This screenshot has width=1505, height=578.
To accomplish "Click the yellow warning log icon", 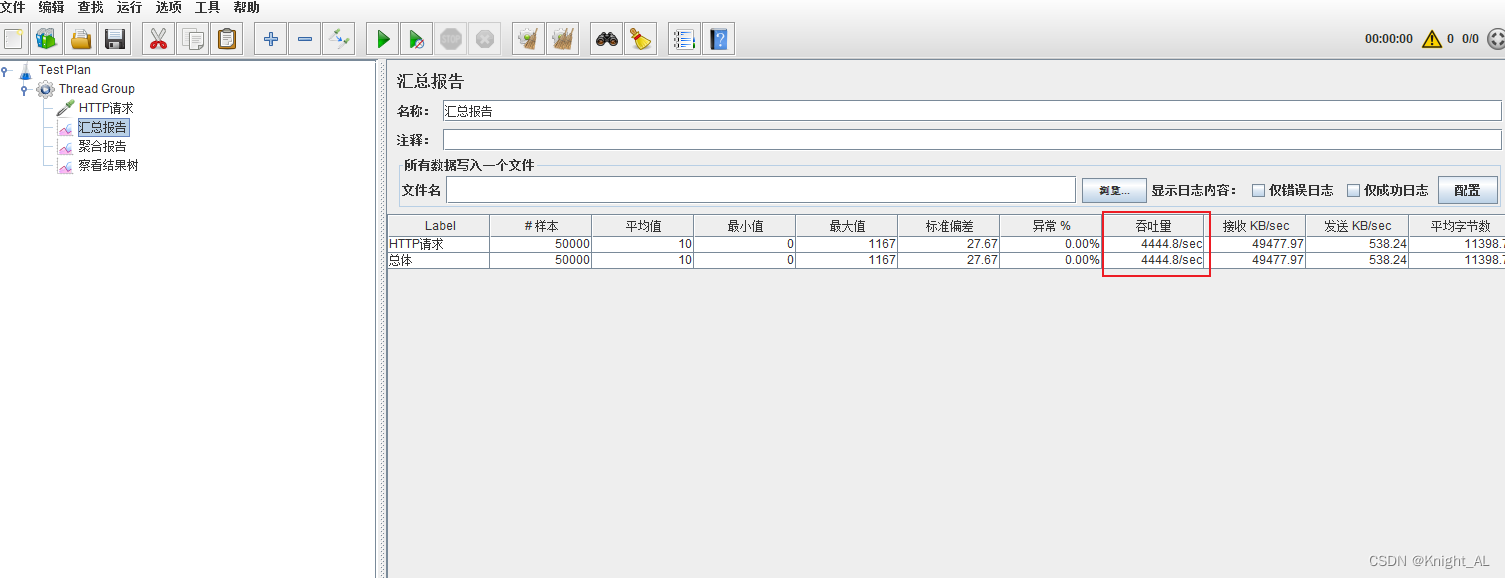I will coord(1432,39).
